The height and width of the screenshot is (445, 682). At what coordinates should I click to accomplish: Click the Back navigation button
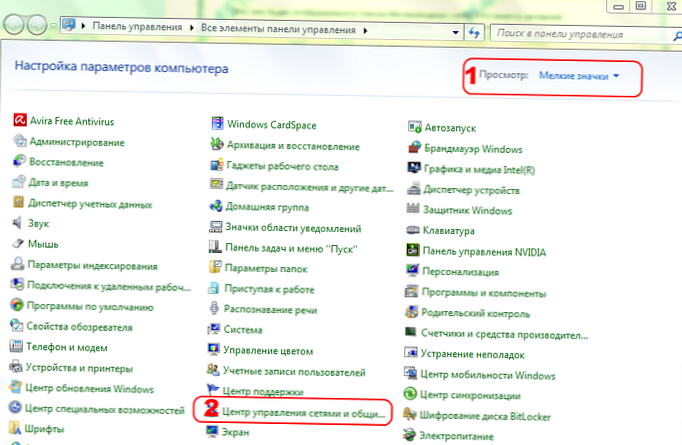tap(14, 24)
